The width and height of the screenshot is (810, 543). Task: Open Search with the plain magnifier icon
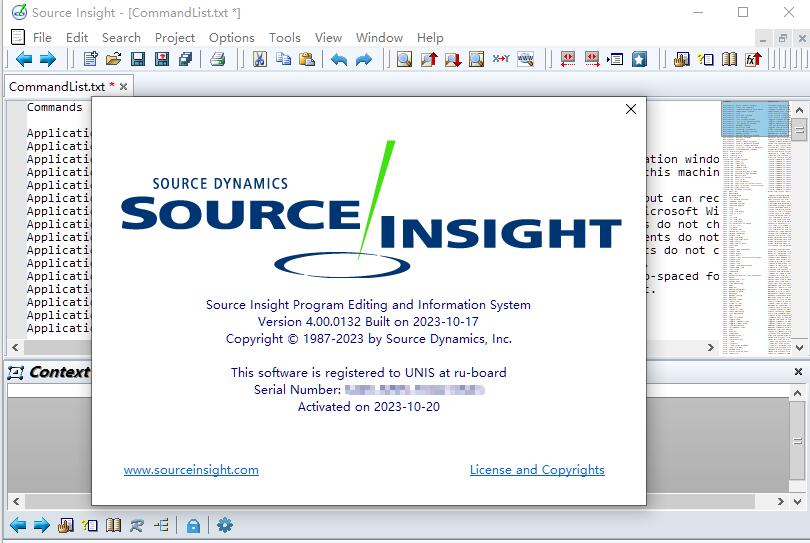point(404,59)
